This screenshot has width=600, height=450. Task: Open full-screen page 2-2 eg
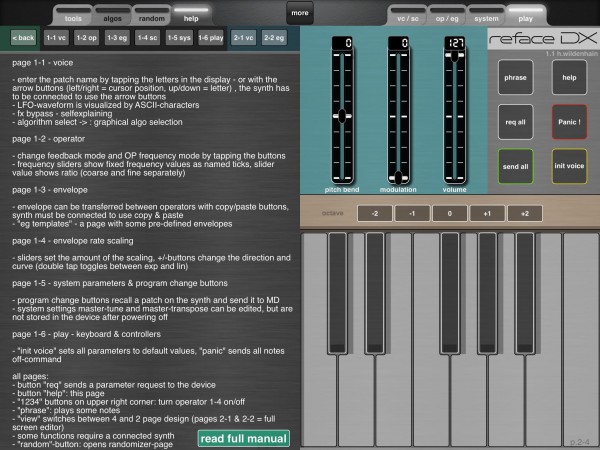click(274, 38)
